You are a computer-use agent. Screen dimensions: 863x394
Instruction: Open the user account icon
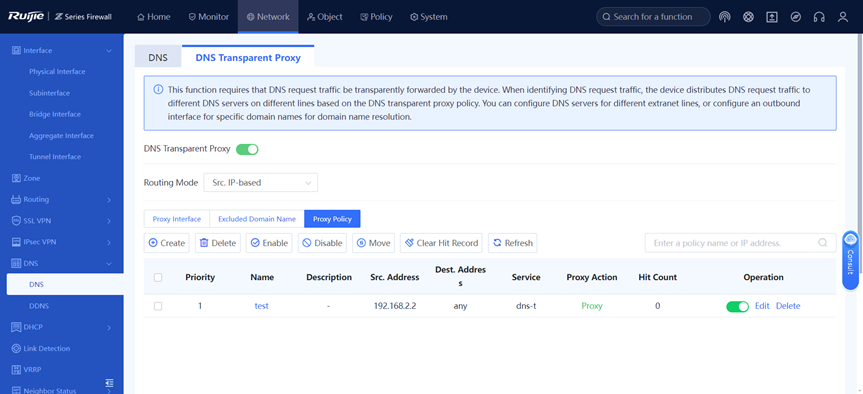coord(843,17)
